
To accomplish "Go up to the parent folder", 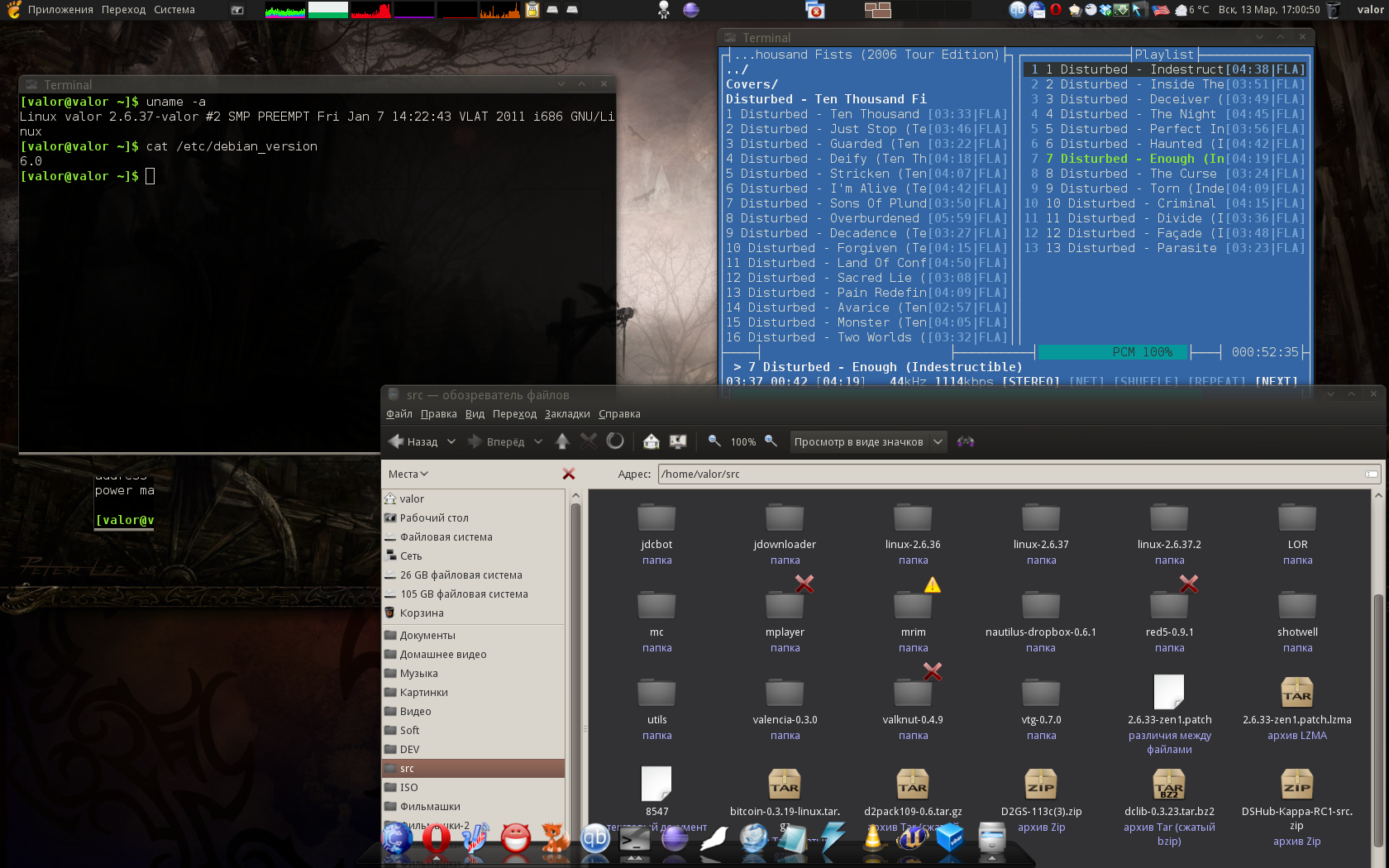I will [x=562, y=441].
